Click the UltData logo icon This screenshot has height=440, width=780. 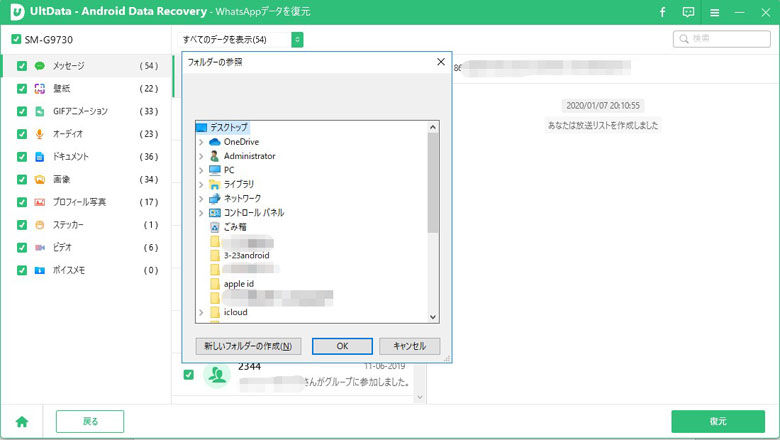pyautogui.click(x=17, y=12)
